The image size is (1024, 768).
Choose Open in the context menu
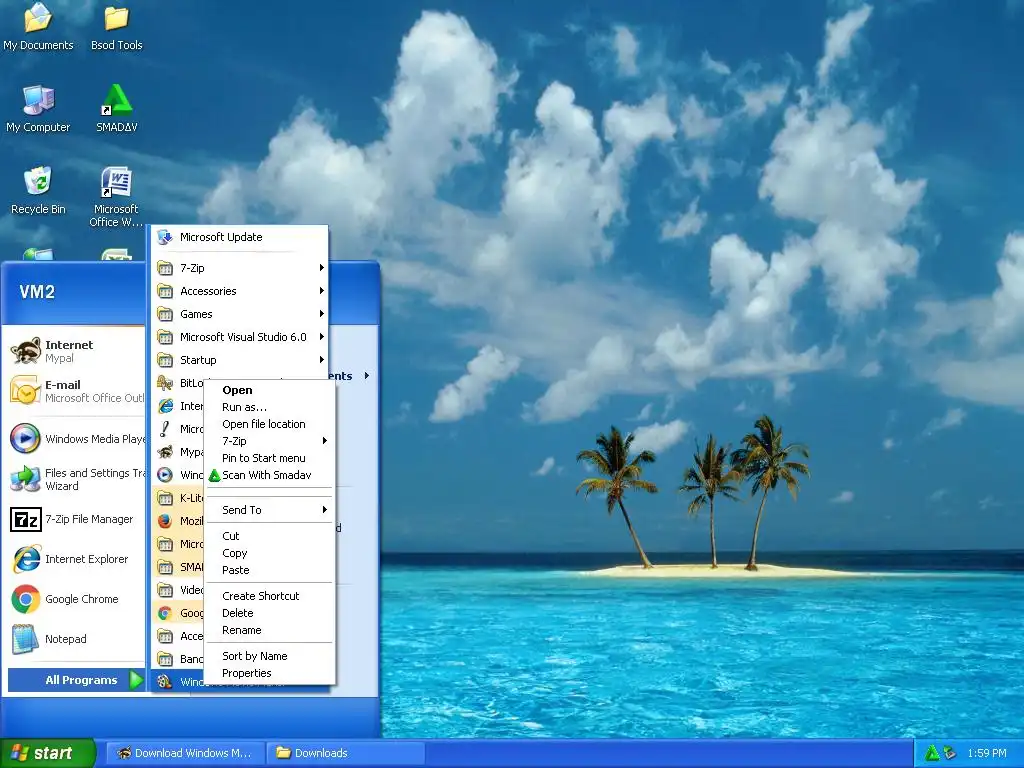[270, 390]
